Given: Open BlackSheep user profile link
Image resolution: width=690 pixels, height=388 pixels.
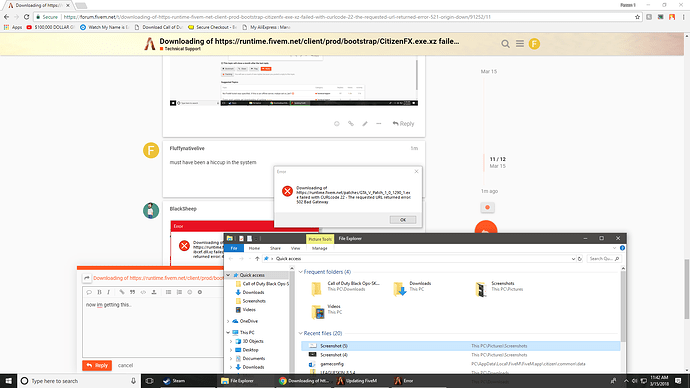Looking at the screenshot, I should (183, 209).
